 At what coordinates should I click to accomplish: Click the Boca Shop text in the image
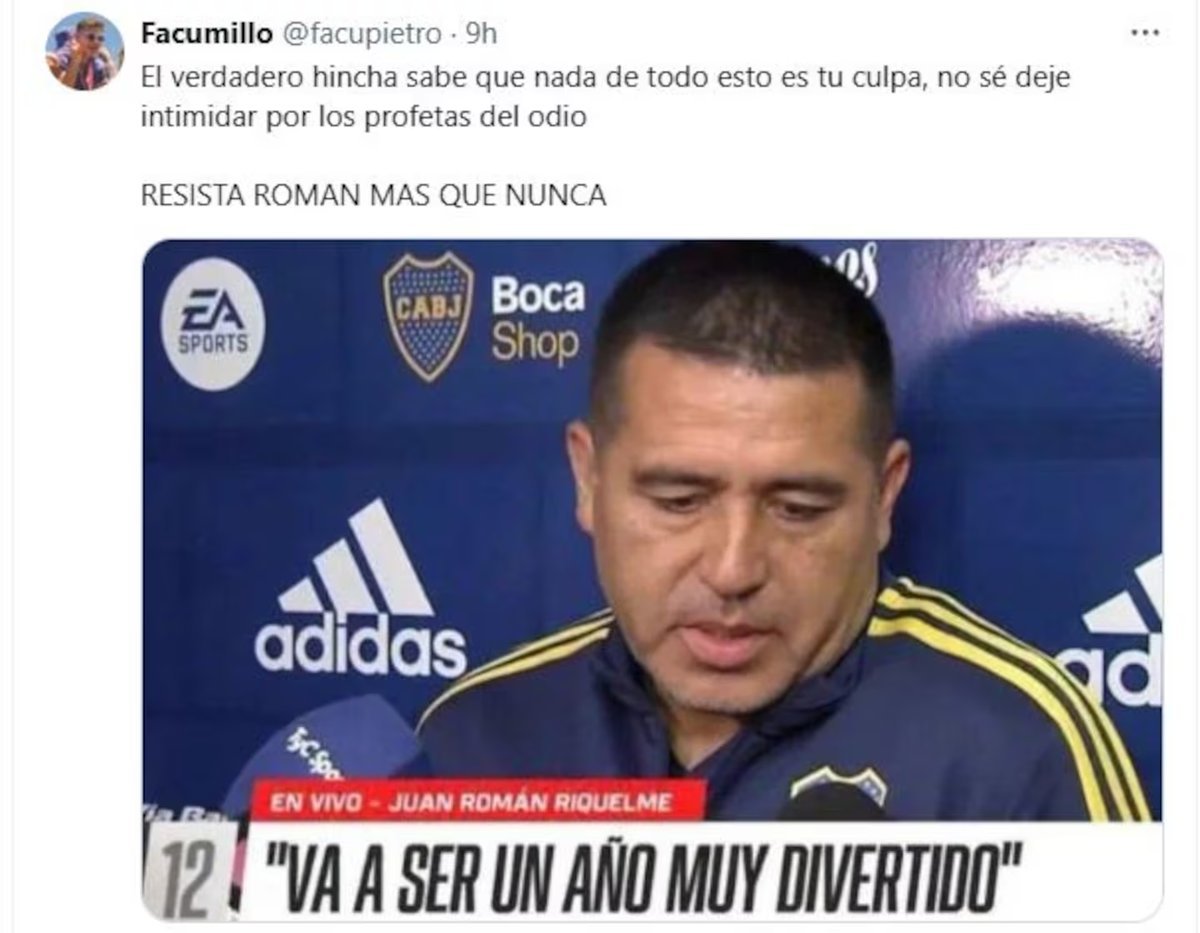[x=538, y=319]
